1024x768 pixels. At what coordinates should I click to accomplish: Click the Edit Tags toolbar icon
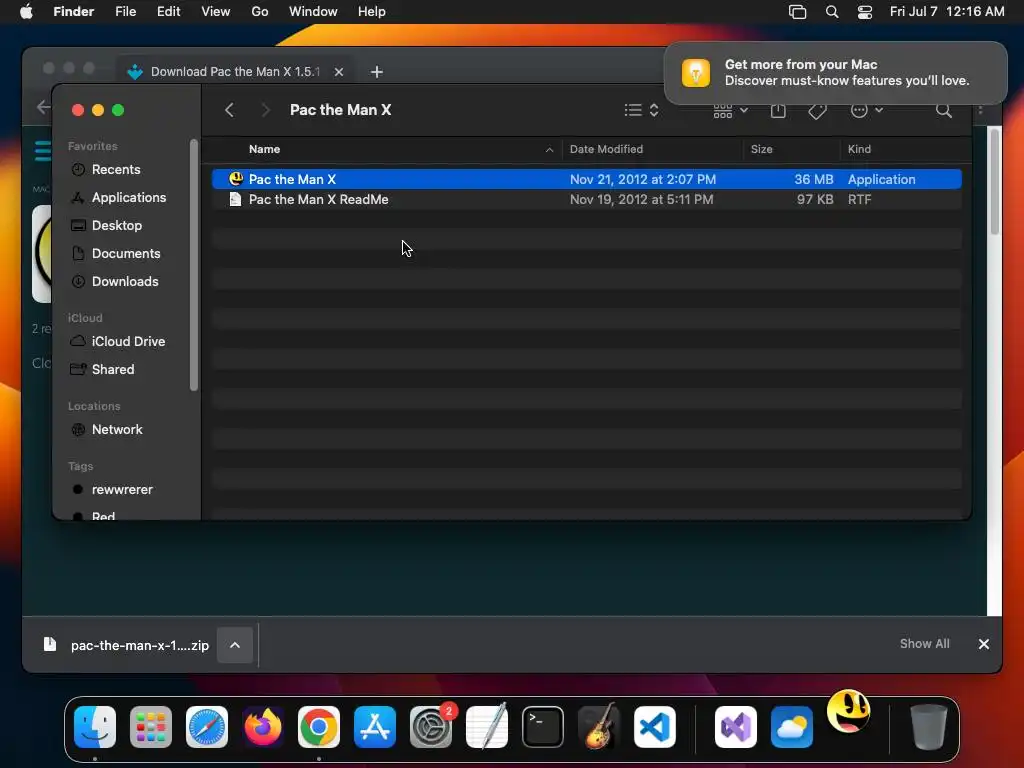coord(817,111)
